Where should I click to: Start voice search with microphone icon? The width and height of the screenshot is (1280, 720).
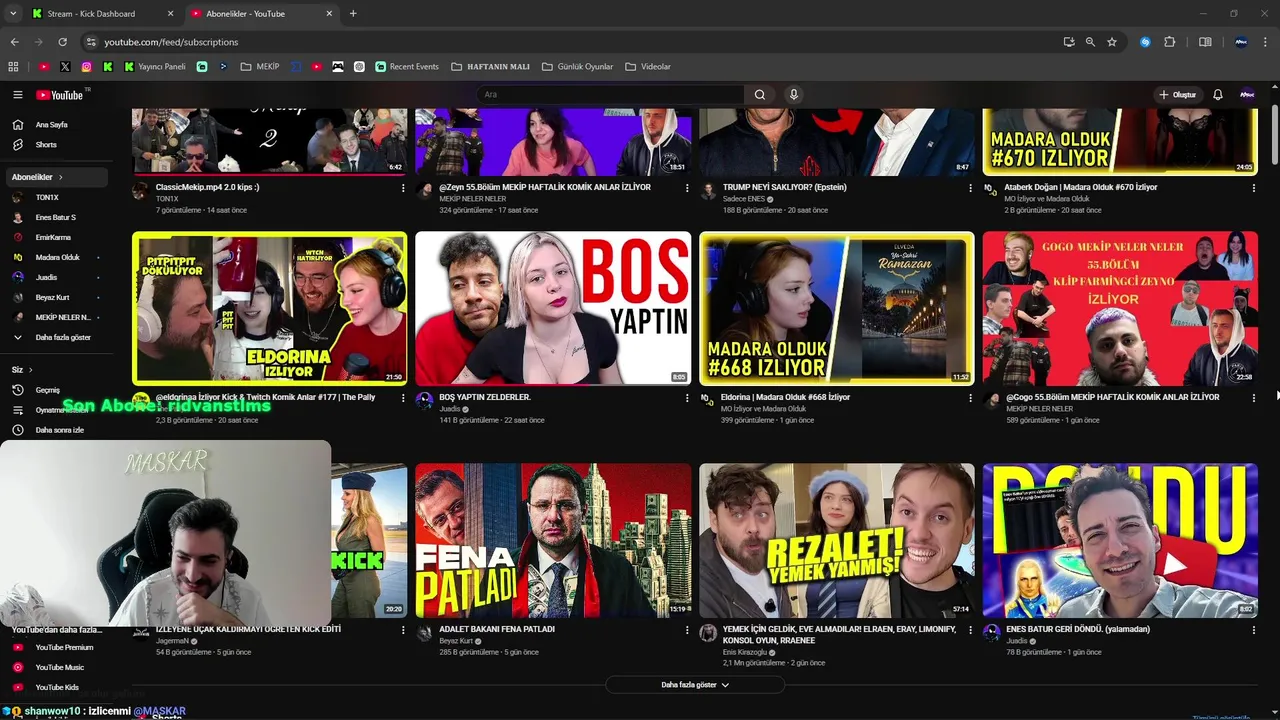point(794,94)
